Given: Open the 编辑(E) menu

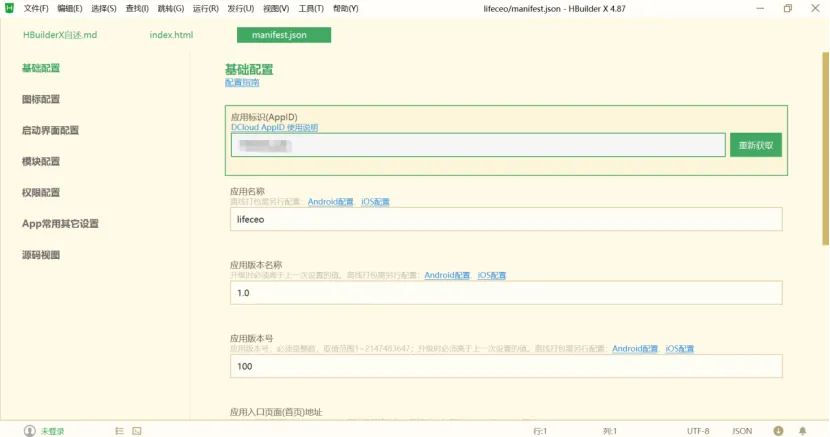Looking at the screenshot, I should 70,8.
